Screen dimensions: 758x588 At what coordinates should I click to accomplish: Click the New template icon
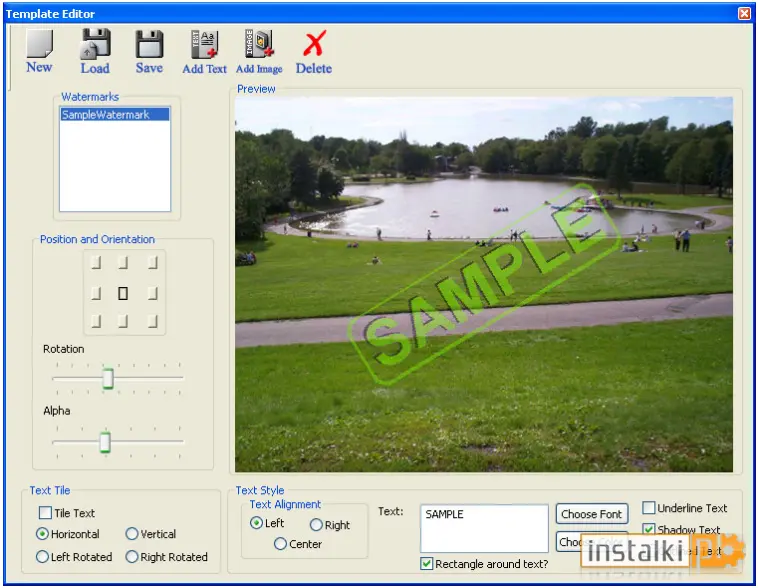point(39,50)
